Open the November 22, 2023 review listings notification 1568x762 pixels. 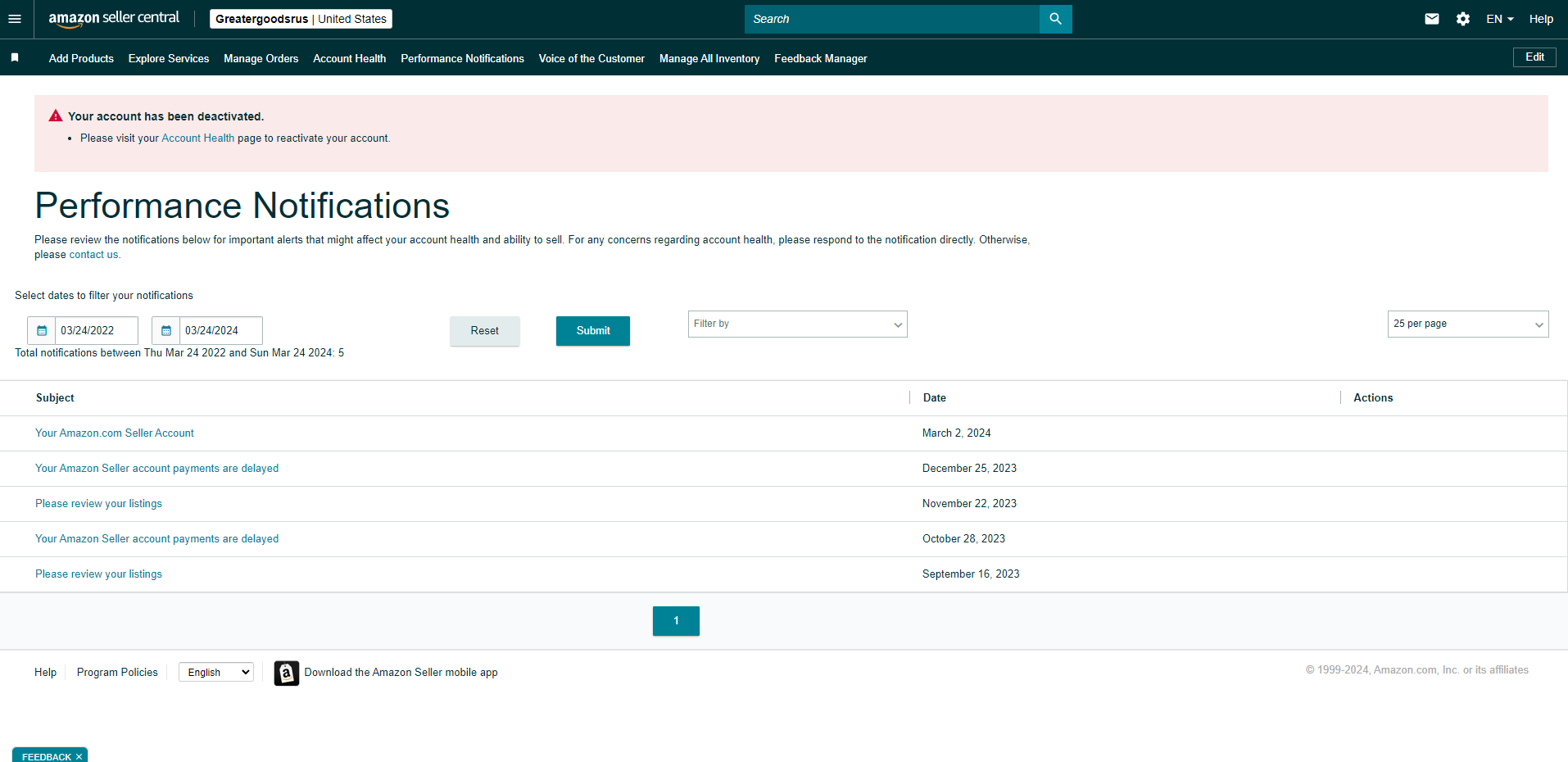pyautogui.click(x=98, y=504)
